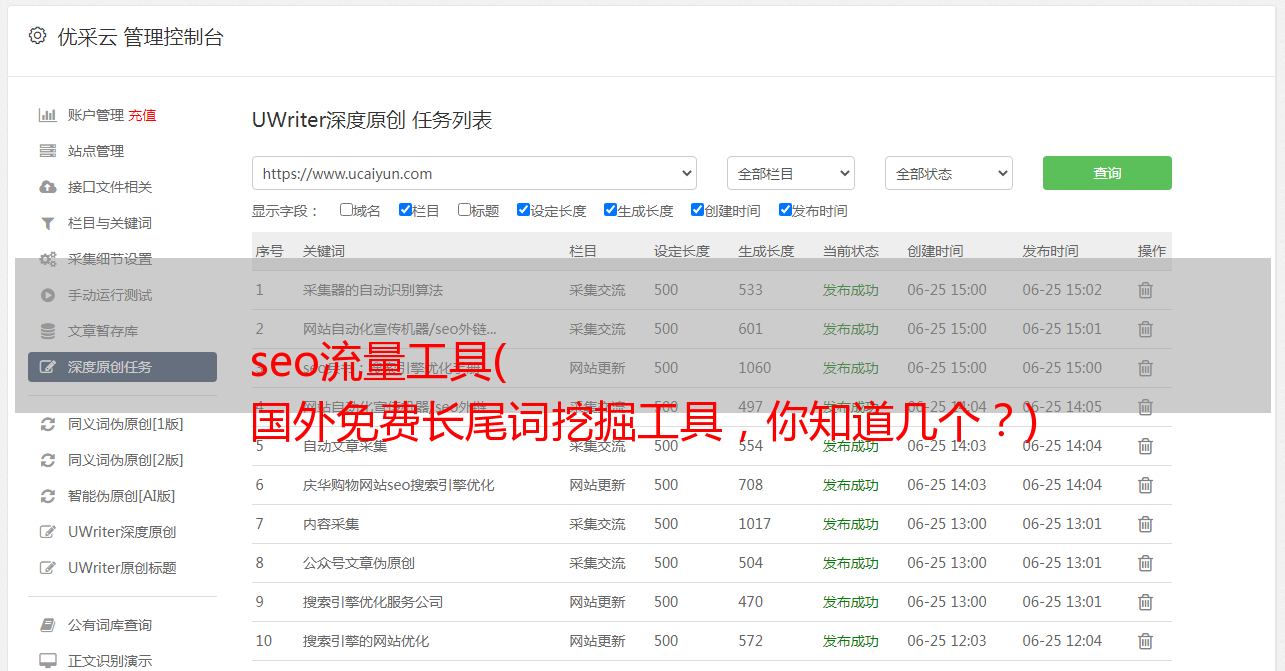Click the keyword 内容采集
Screen dimensions: 1285x671
tap(331, 524)
